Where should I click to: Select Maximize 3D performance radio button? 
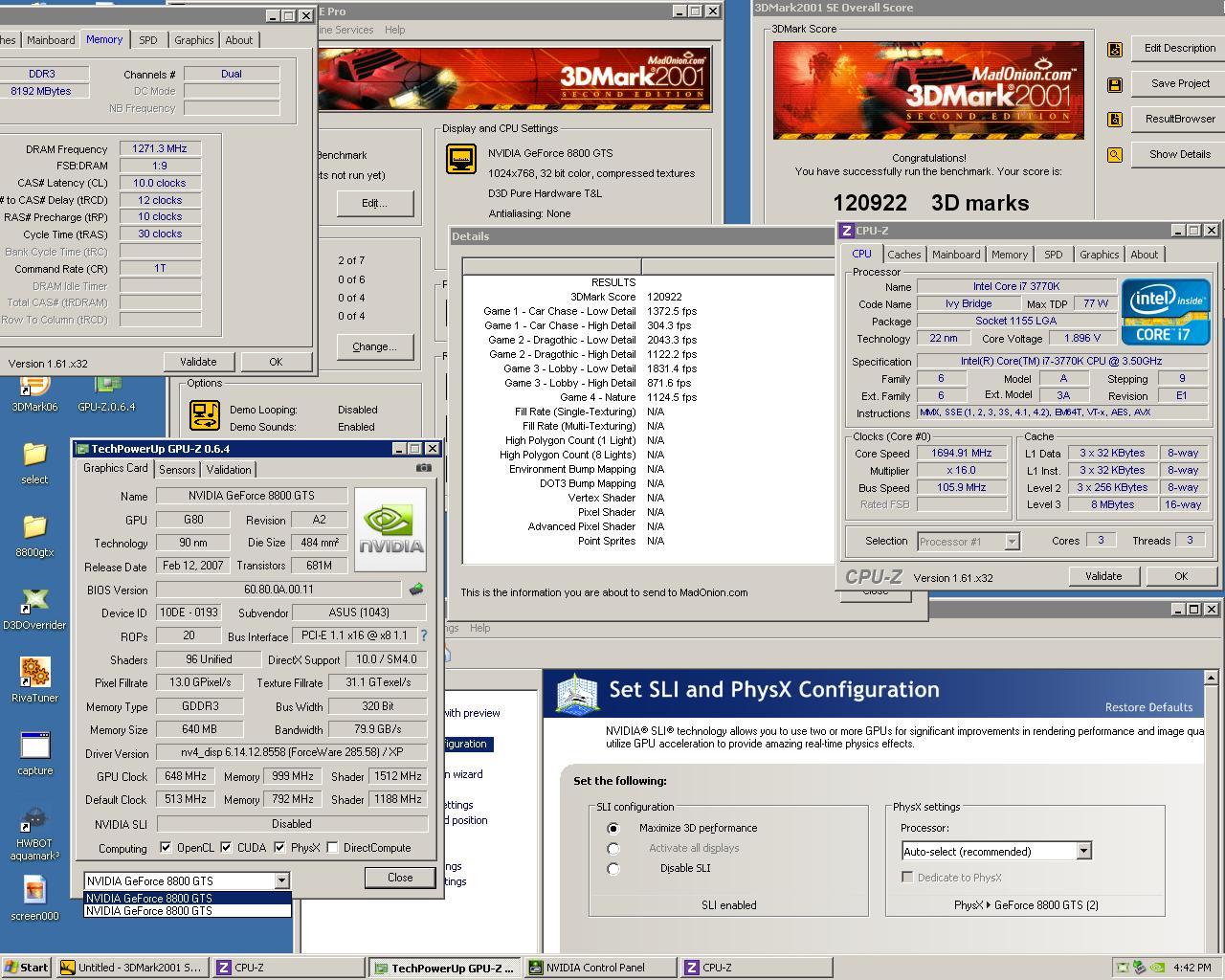click(613, 829)
